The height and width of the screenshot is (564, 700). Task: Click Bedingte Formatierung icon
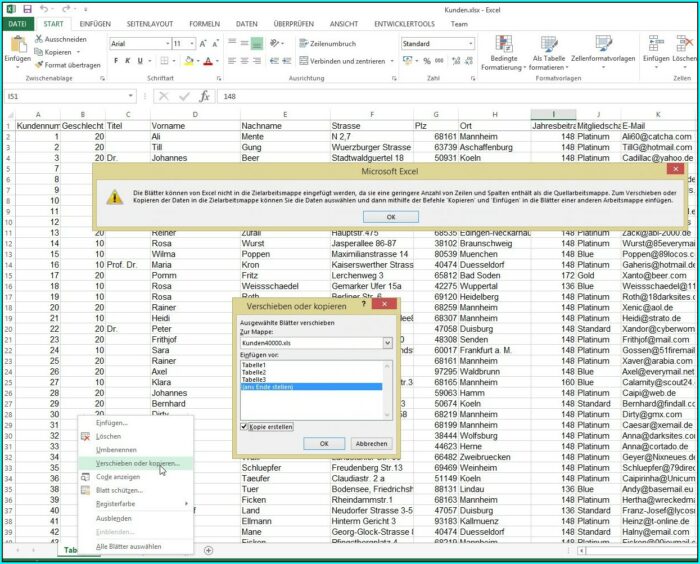click(x=504, y=44)
